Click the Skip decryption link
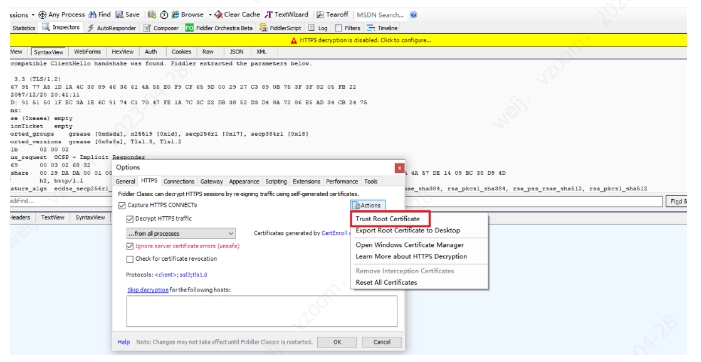 (148, 290)
